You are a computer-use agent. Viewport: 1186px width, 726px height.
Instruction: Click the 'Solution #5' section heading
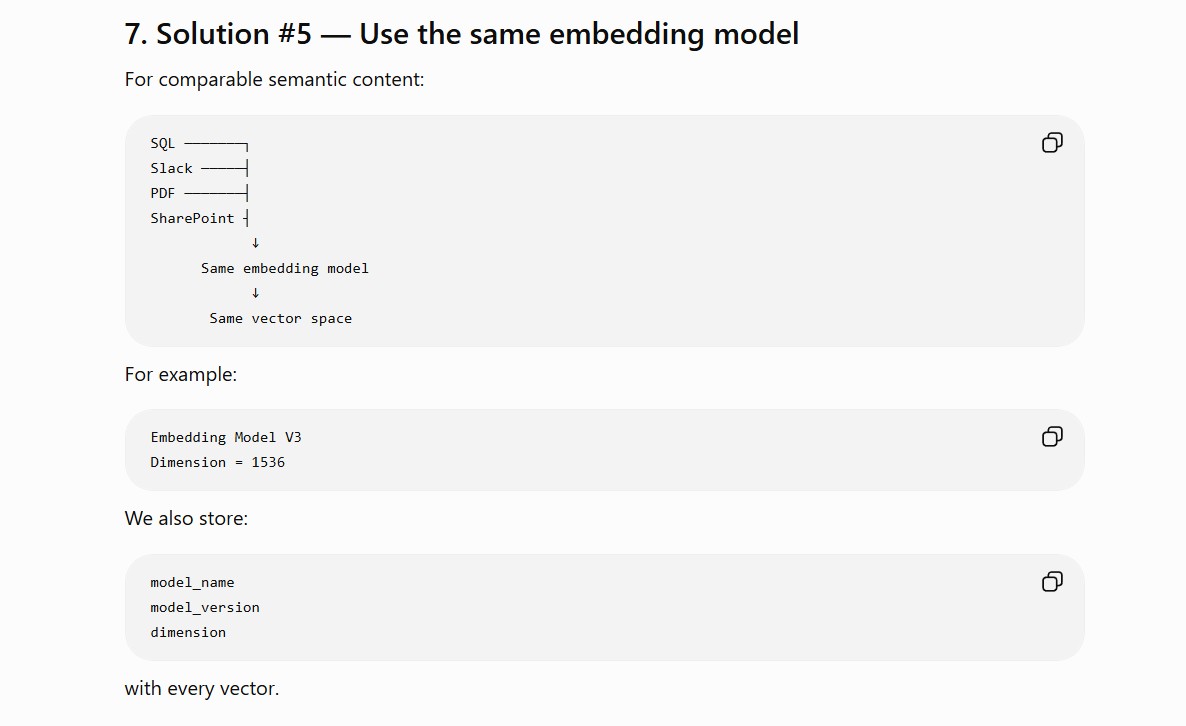[461, 34]
